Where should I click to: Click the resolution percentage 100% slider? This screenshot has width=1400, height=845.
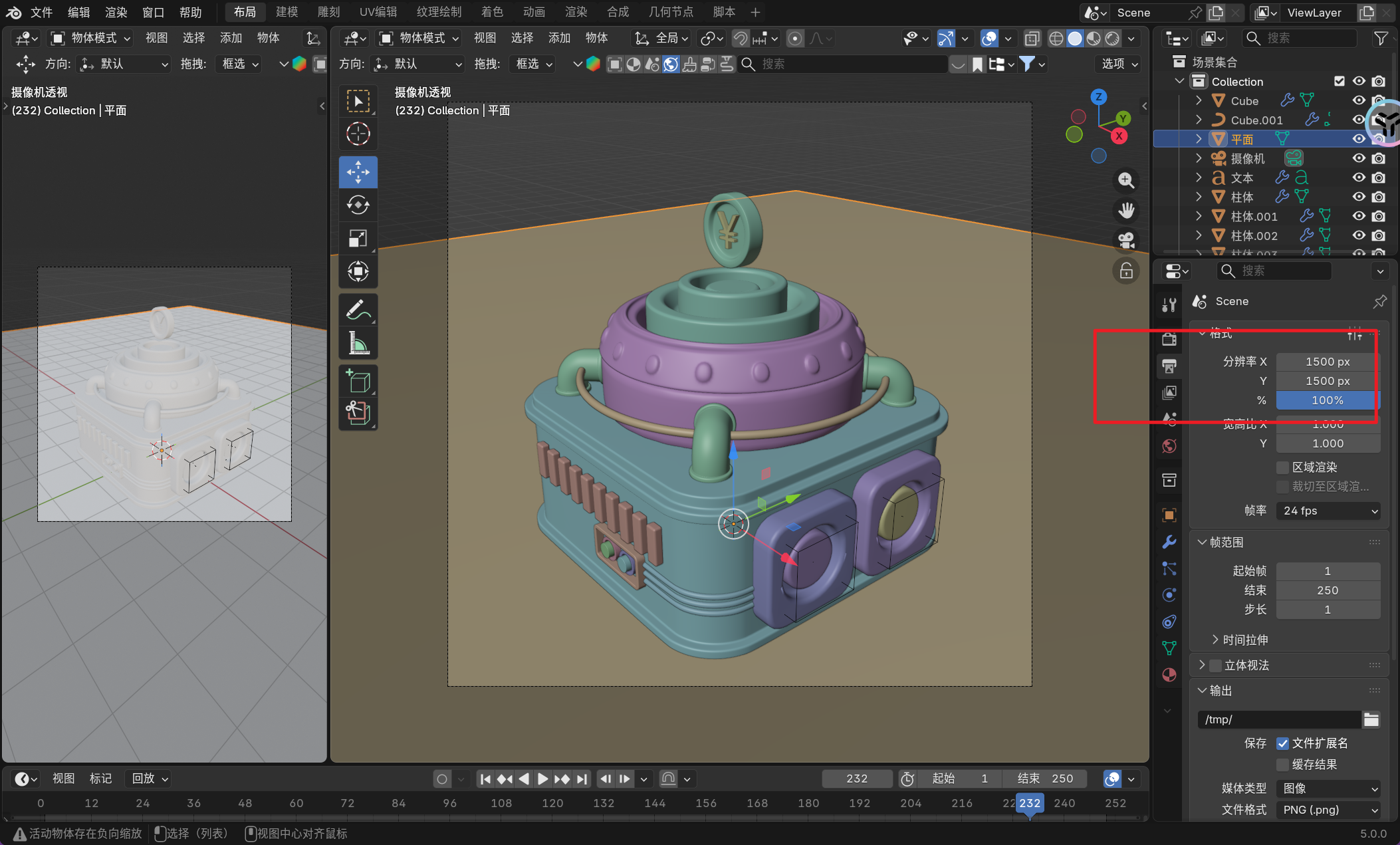pos(1327,400)
